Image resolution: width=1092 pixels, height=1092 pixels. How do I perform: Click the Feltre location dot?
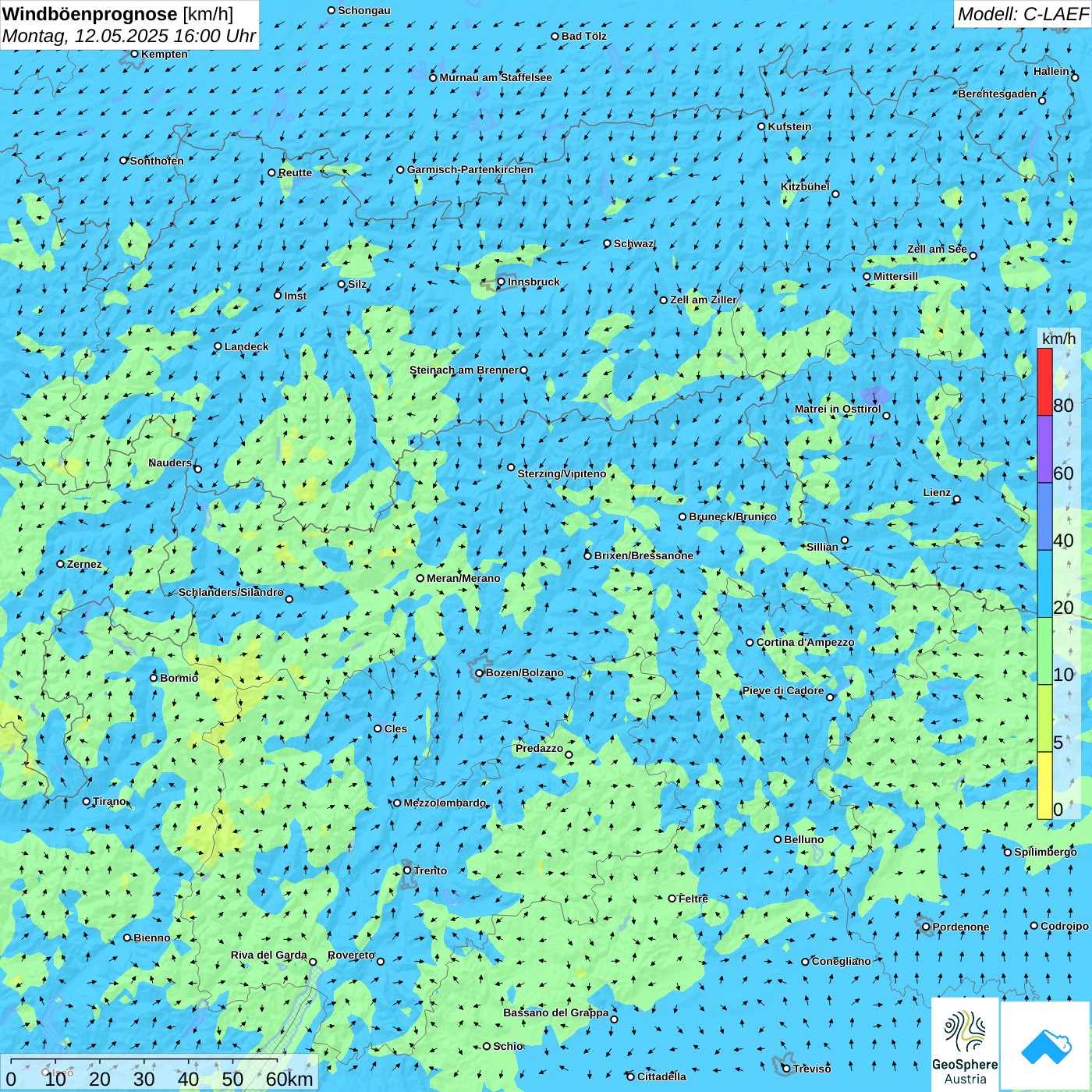[x=672, y=899]
